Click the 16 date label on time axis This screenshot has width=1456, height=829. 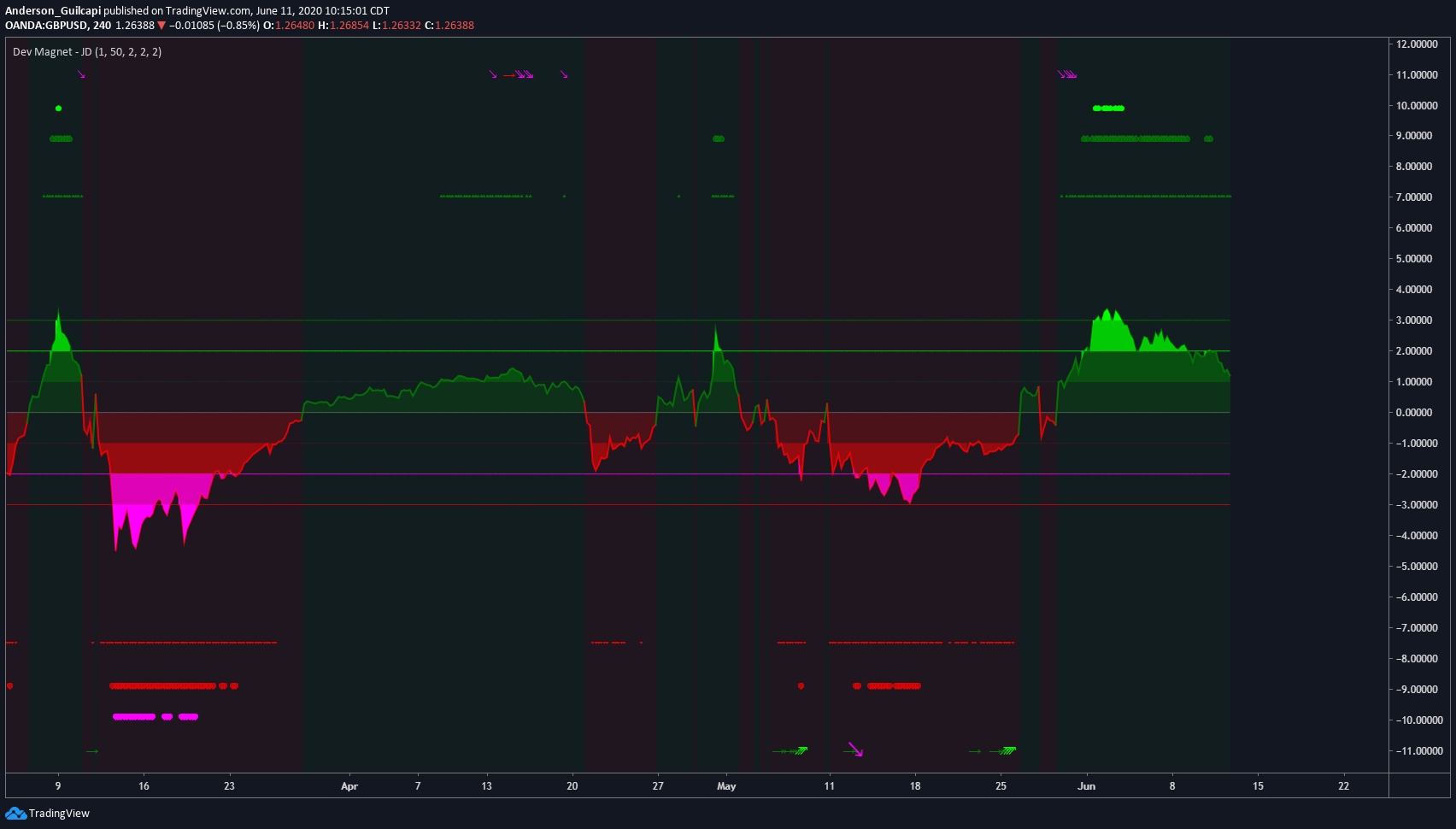pos(144,786)
